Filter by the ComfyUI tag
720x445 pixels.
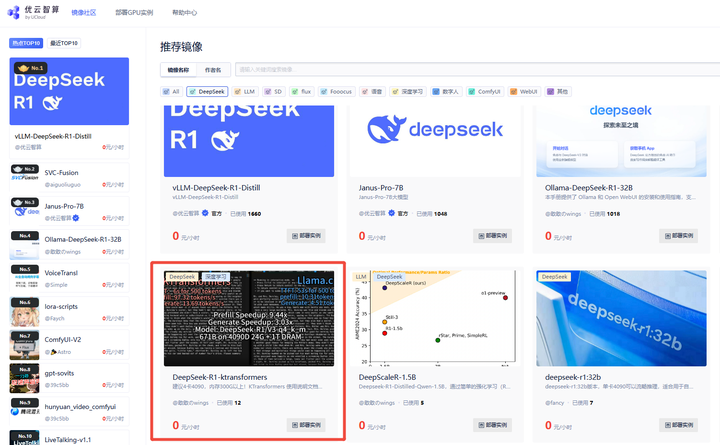coord(485,91)
